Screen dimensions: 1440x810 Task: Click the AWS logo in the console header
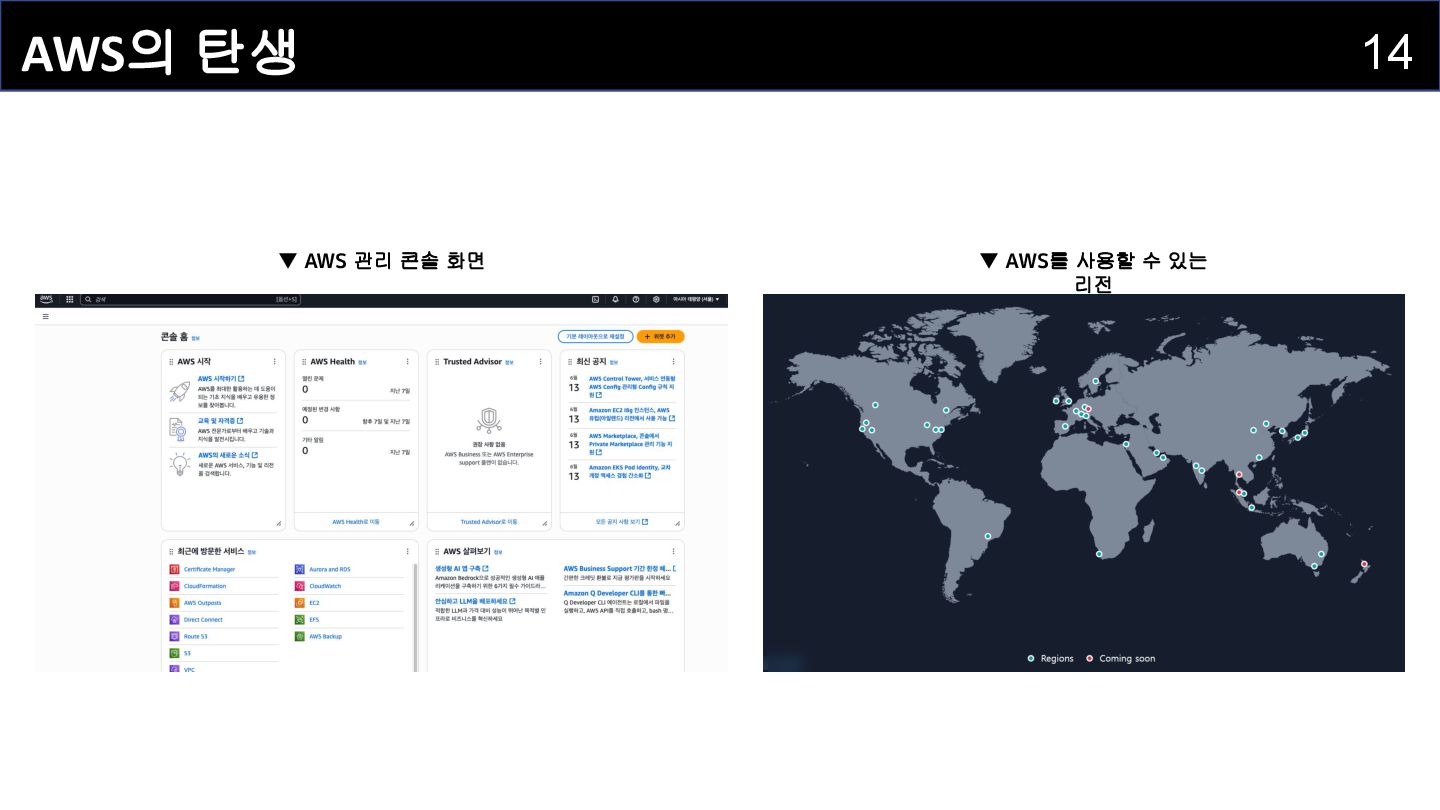[x=46, y=299]
